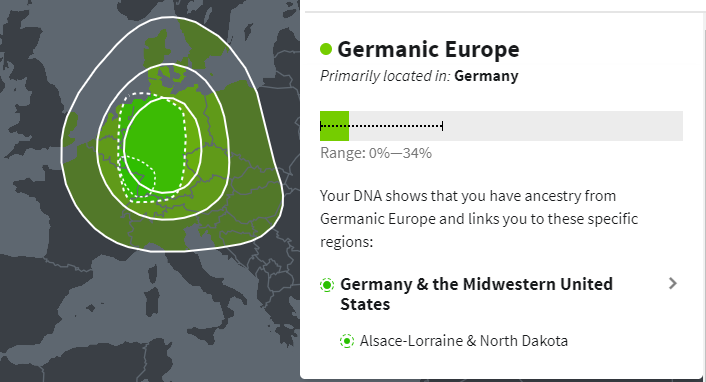Click the Alsace-Lorraine & North Dakota region icon
The image size is (706, 382).
coord(347,341)
